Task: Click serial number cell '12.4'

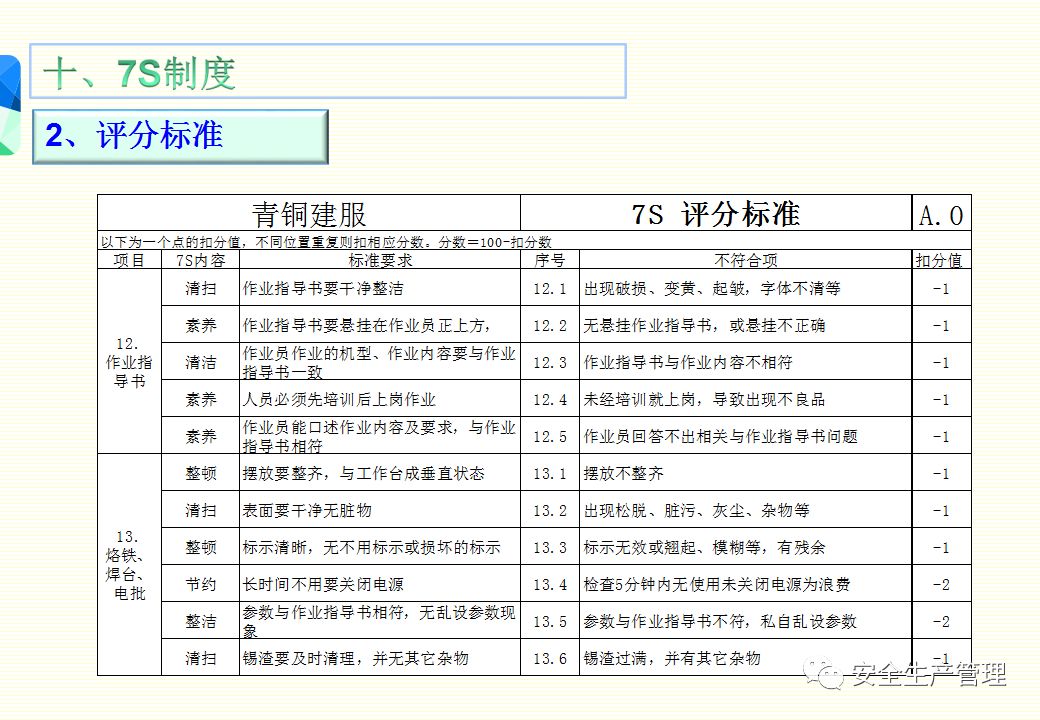Action: click(550, 400)
